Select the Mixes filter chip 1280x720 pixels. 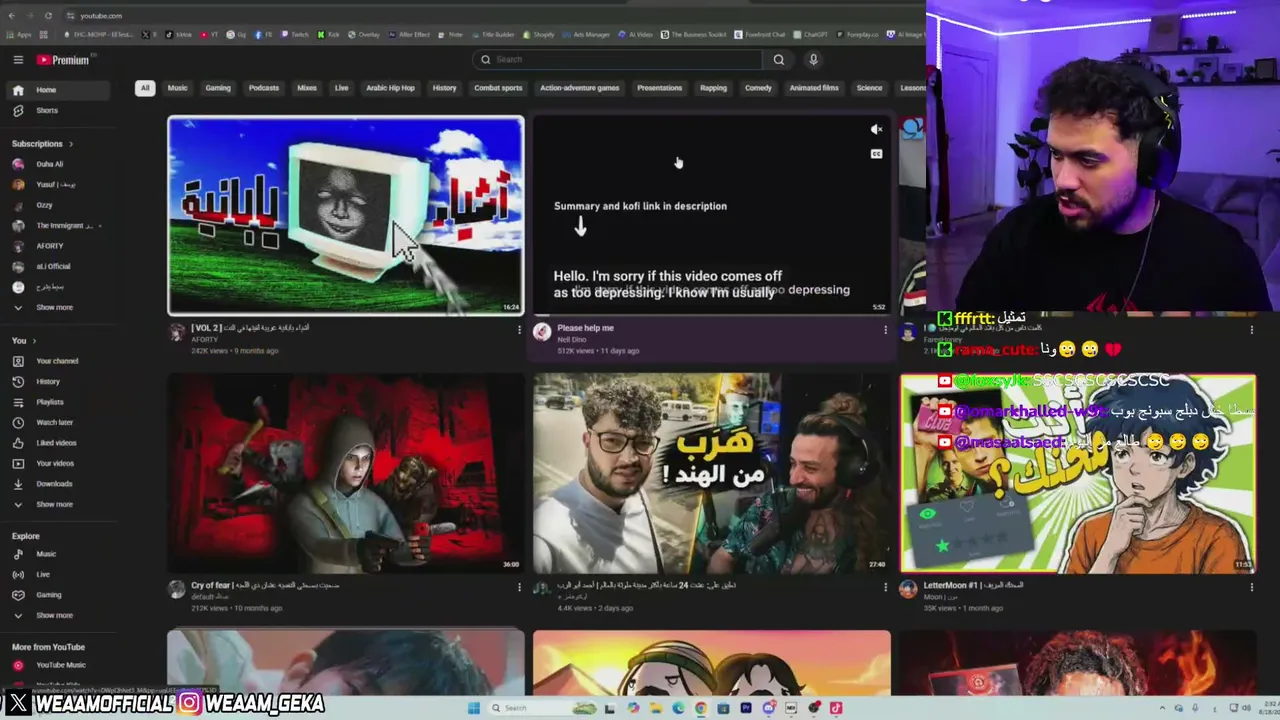point(307,88)
